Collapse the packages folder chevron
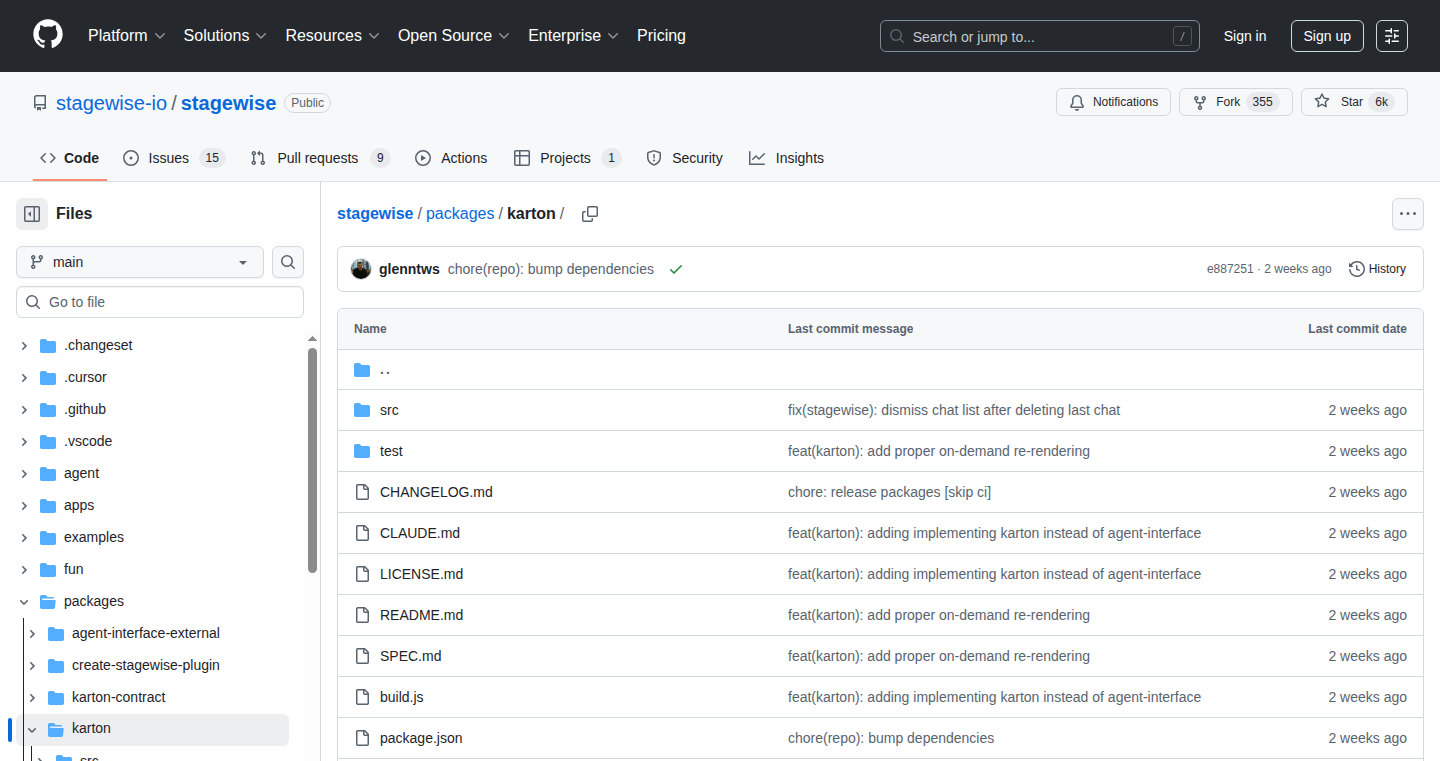Viewport: 1440px width, 761px height. [24, 601]
